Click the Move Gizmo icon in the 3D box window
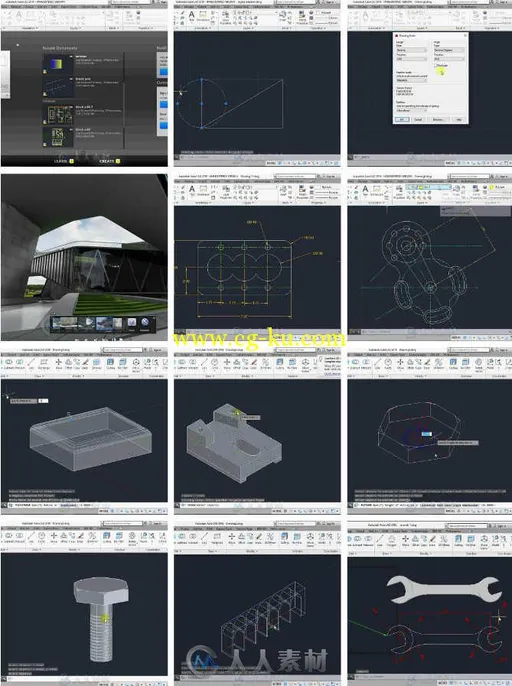Screen dimensions: 512x686 tap(136, 364)
